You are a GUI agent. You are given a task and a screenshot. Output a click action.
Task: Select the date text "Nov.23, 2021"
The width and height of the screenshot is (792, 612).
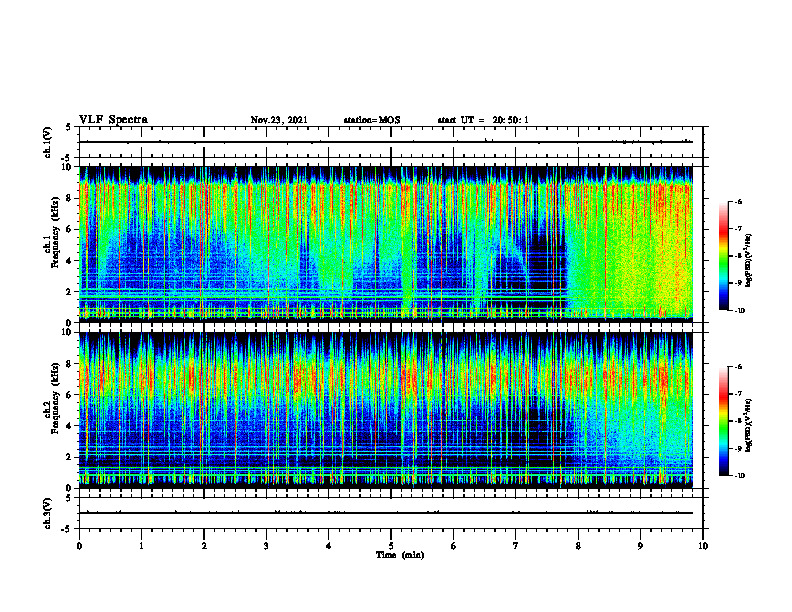click(x=279, y=120)
